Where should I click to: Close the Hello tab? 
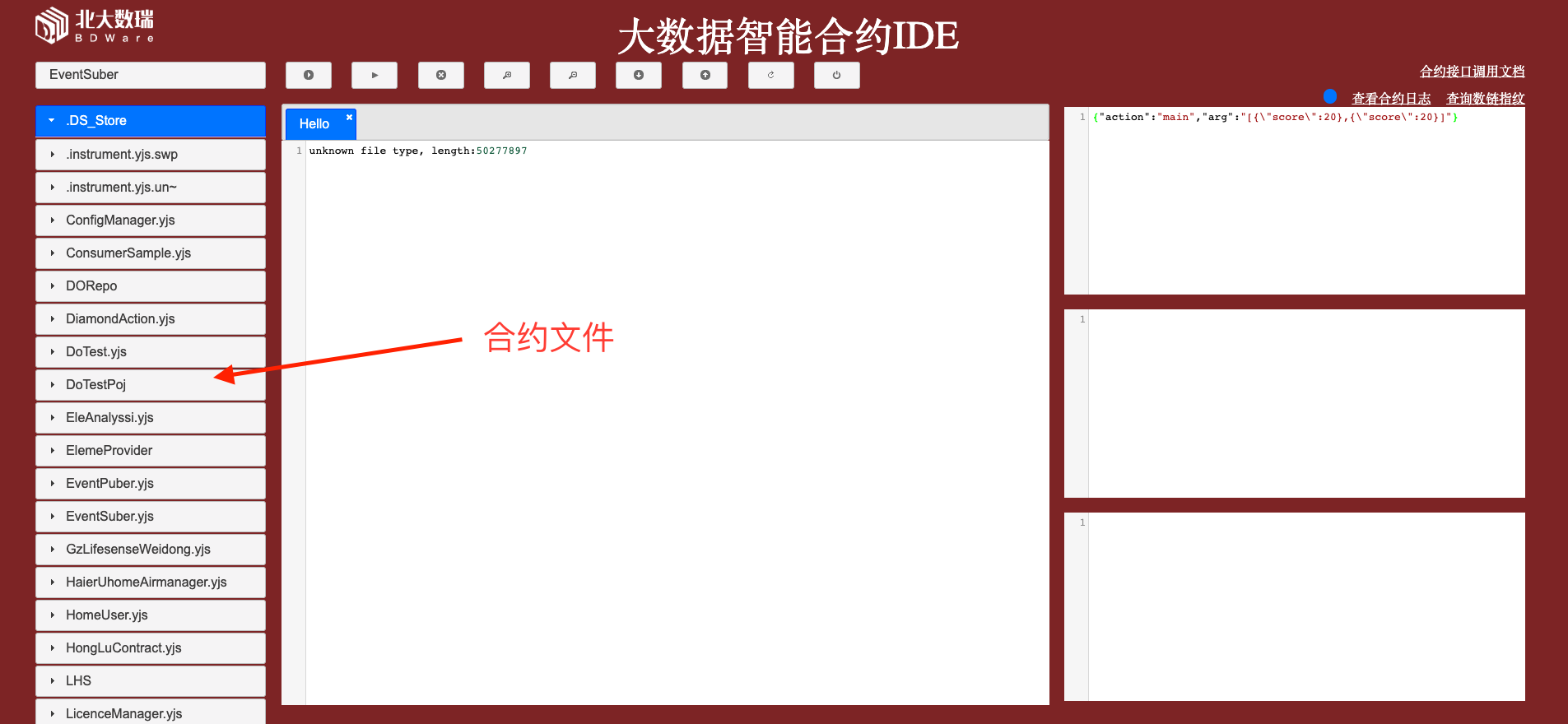349,118
